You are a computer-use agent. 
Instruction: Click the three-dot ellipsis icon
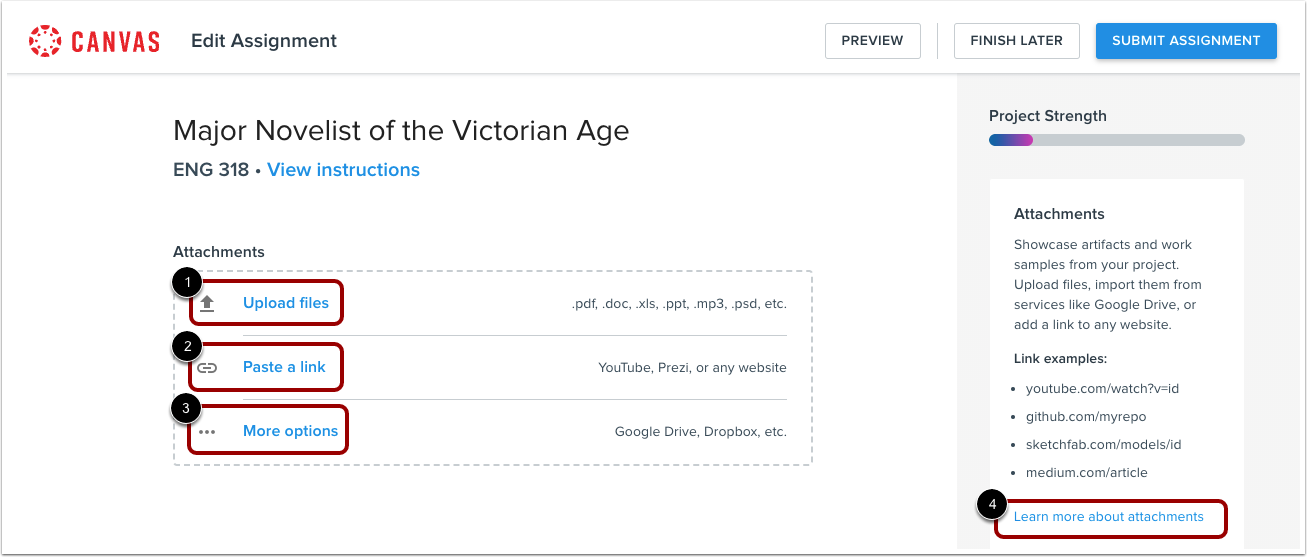[x=207, y=432]
